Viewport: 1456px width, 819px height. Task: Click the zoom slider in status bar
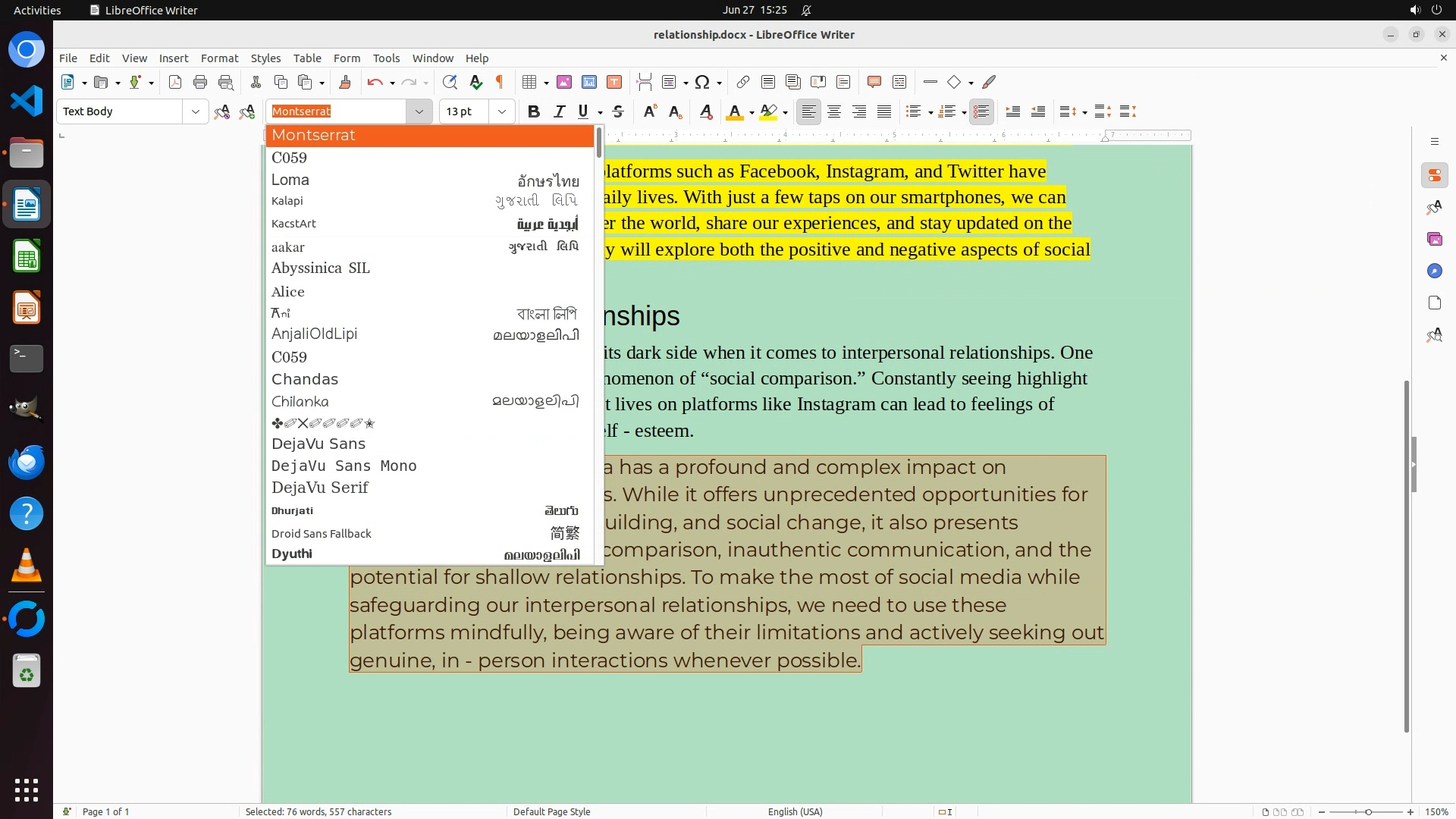click(x=1367, y=811)
